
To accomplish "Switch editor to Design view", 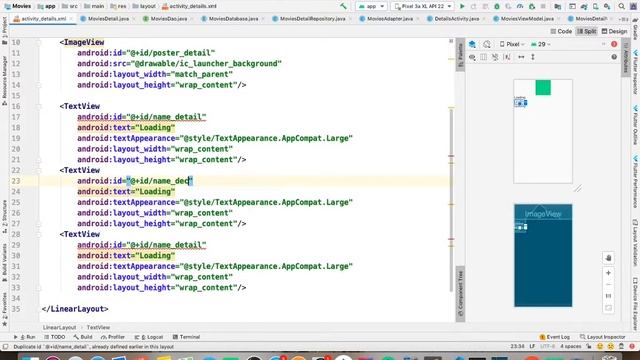I will pos(614,31).
